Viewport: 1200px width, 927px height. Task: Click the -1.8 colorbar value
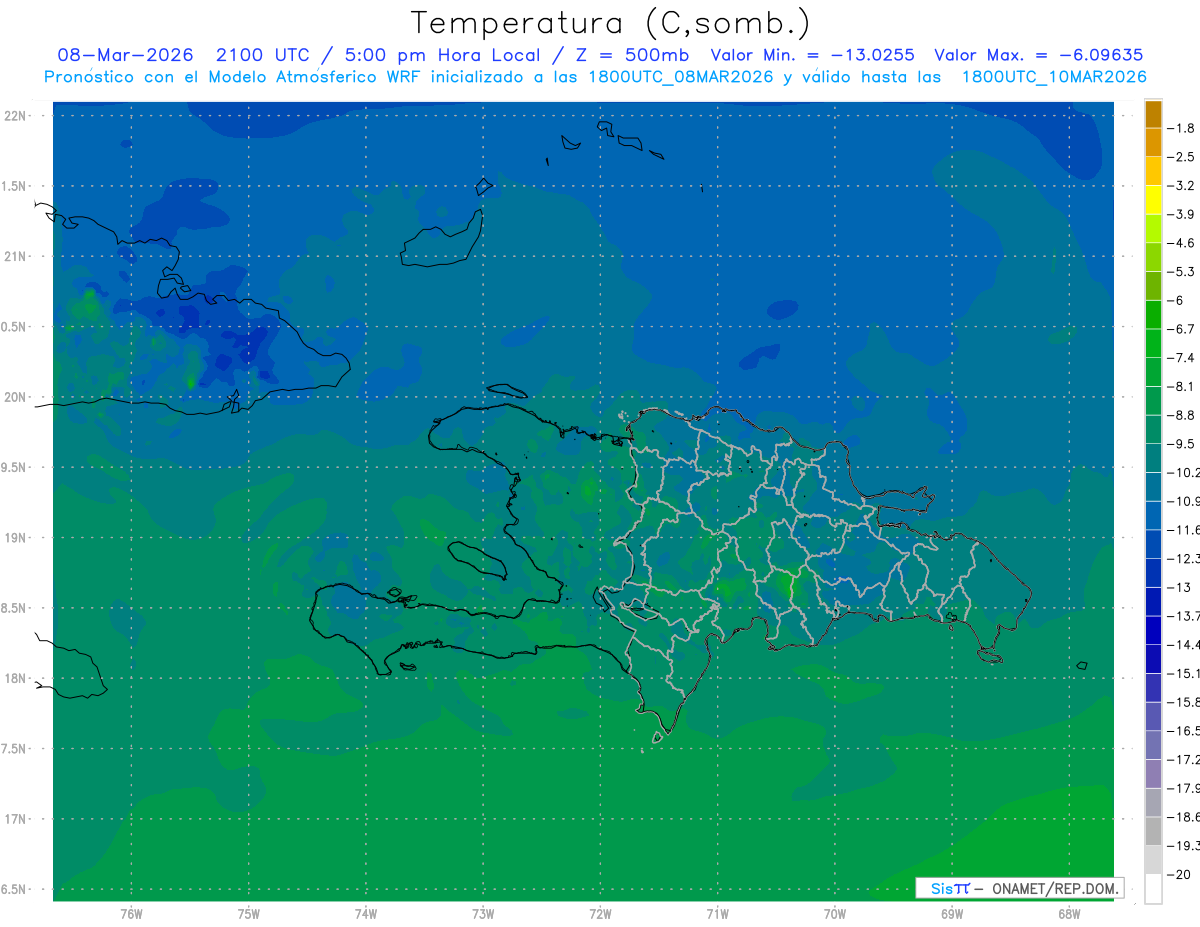point(1182,128)
